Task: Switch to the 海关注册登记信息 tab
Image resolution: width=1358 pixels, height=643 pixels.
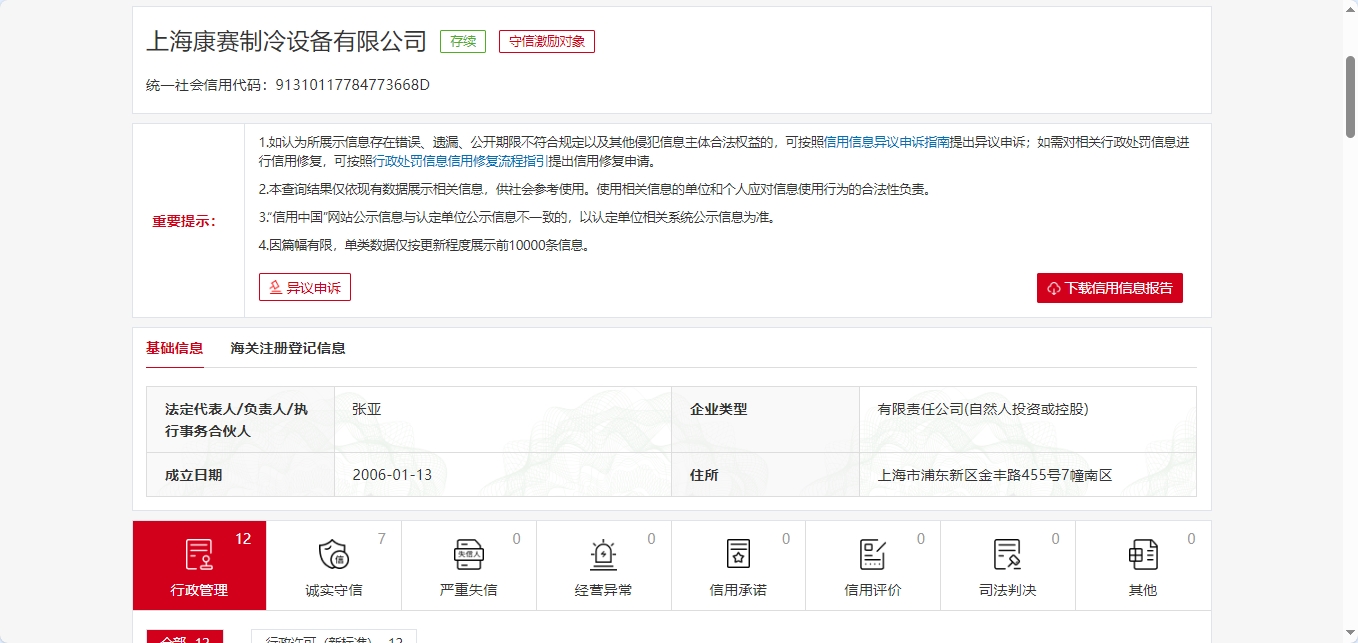Action: tap(288, 348)
